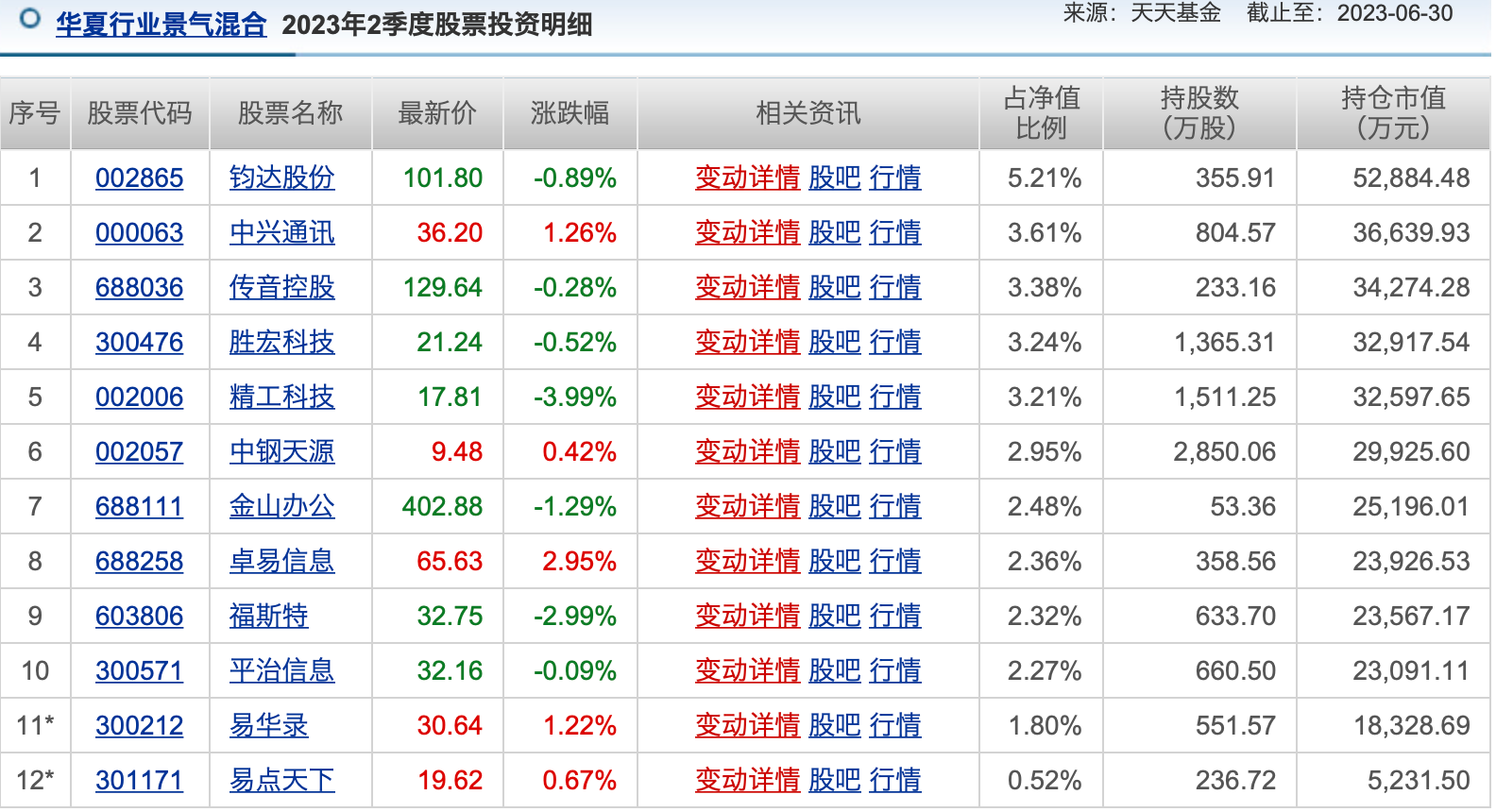Select the 最新价 column header
Screen dimensions: 1496x812
(x=437, y=113)
